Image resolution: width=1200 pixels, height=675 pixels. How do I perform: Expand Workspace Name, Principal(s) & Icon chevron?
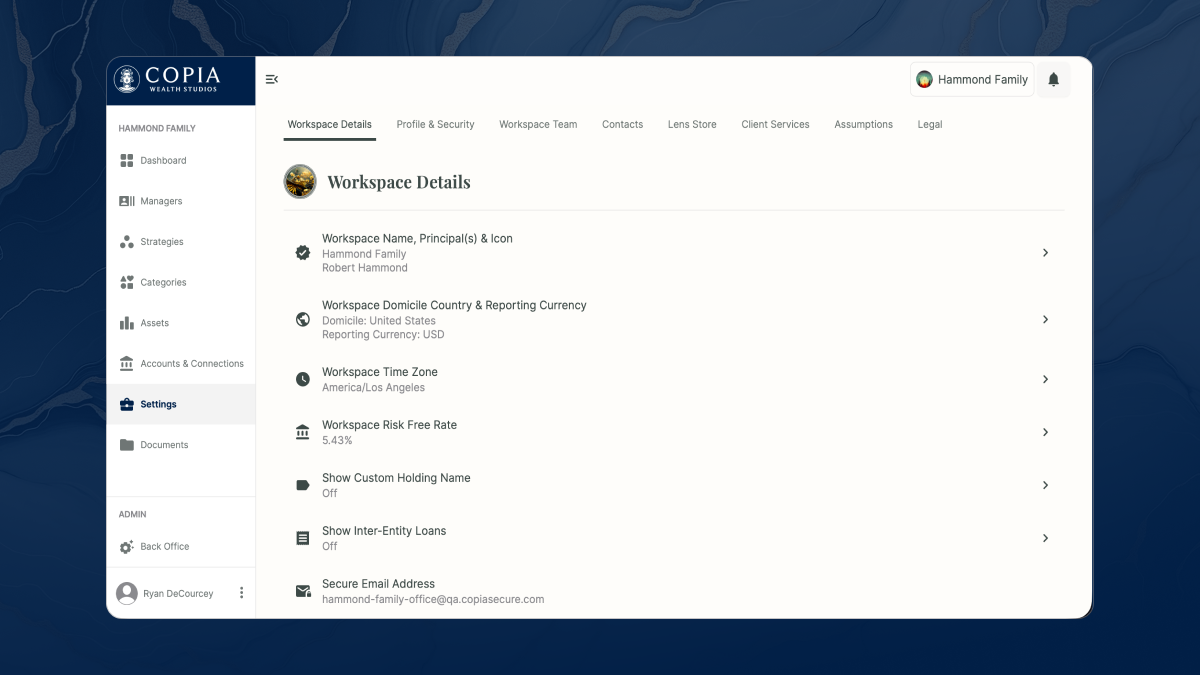pyautogui.click(x=1045, y=253)
